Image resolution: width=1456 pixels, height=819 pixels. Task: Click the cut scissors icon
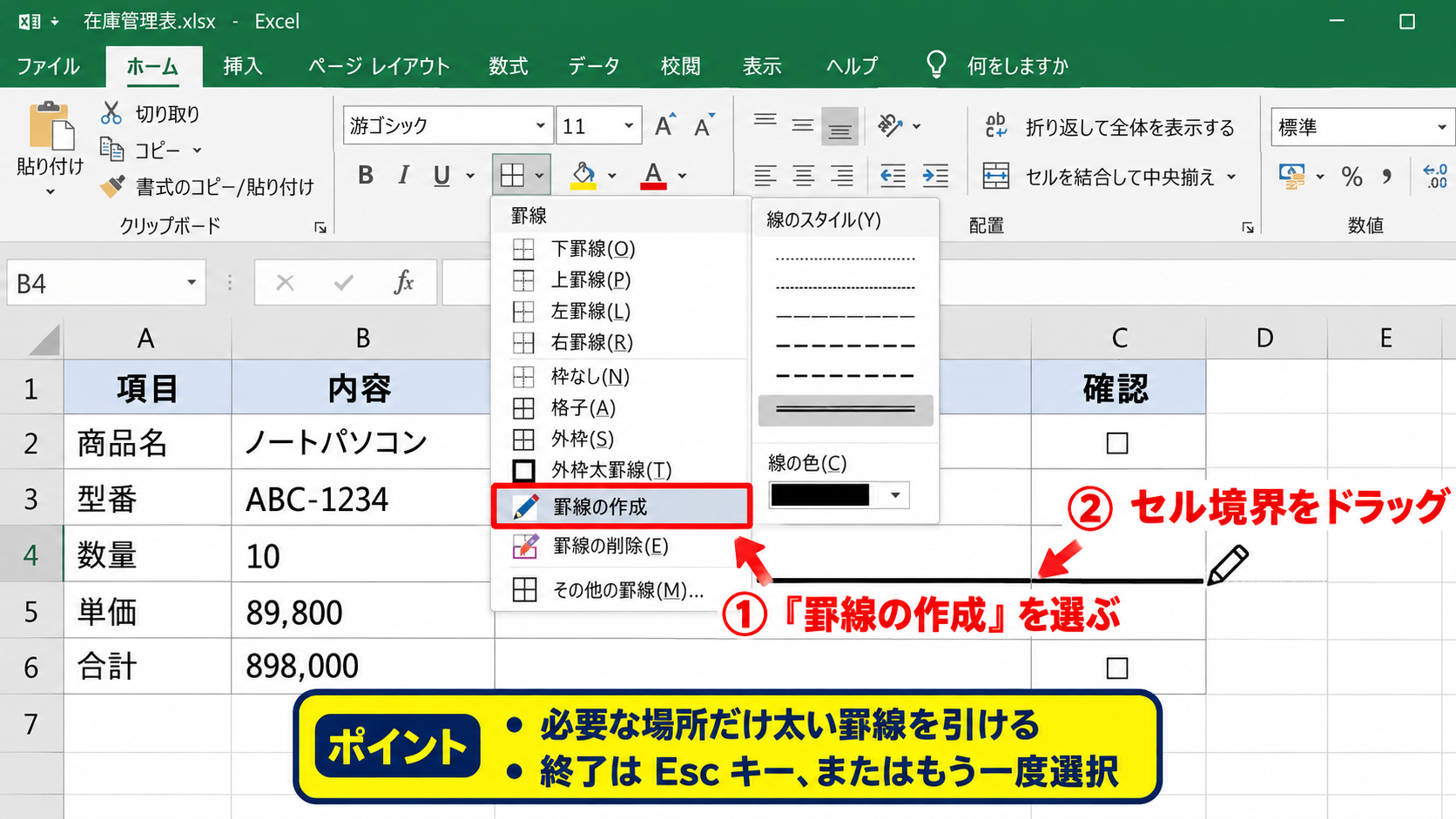111,113
